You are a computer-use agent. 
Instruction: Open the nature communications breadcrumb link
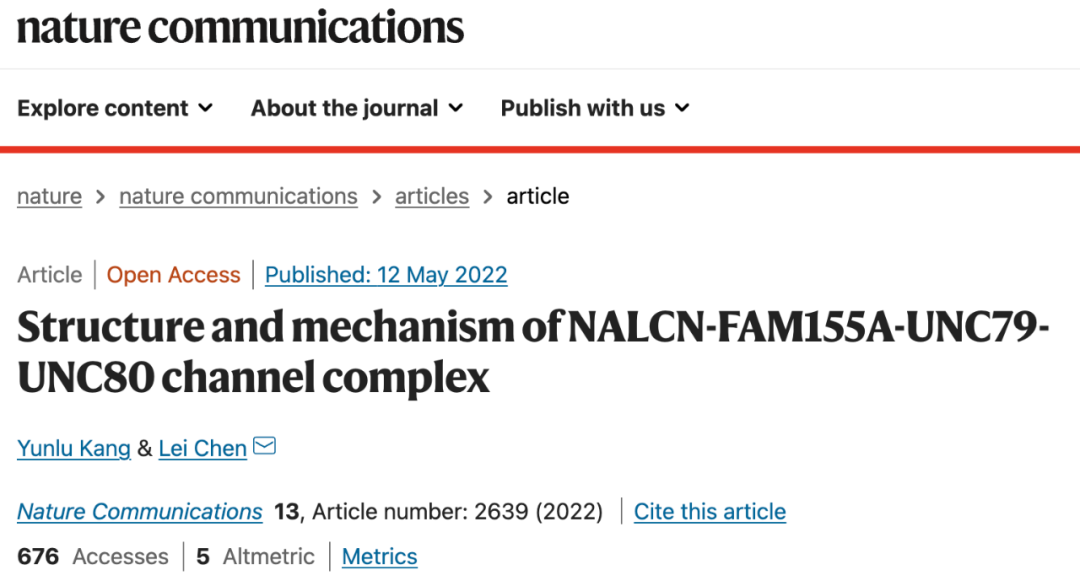click(238, 196)
